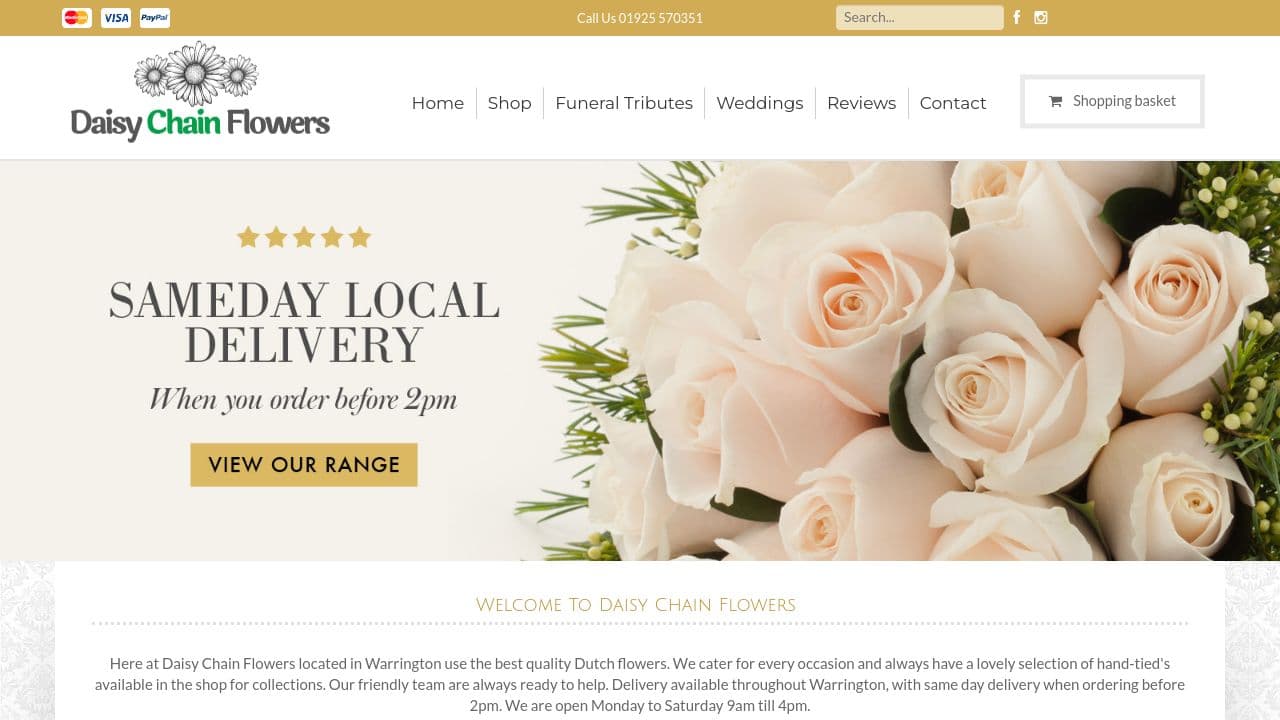Click the Sameday Local Delivery heading
The height and width of the screenshot is (720, 1280).
[x=304, y=322]
